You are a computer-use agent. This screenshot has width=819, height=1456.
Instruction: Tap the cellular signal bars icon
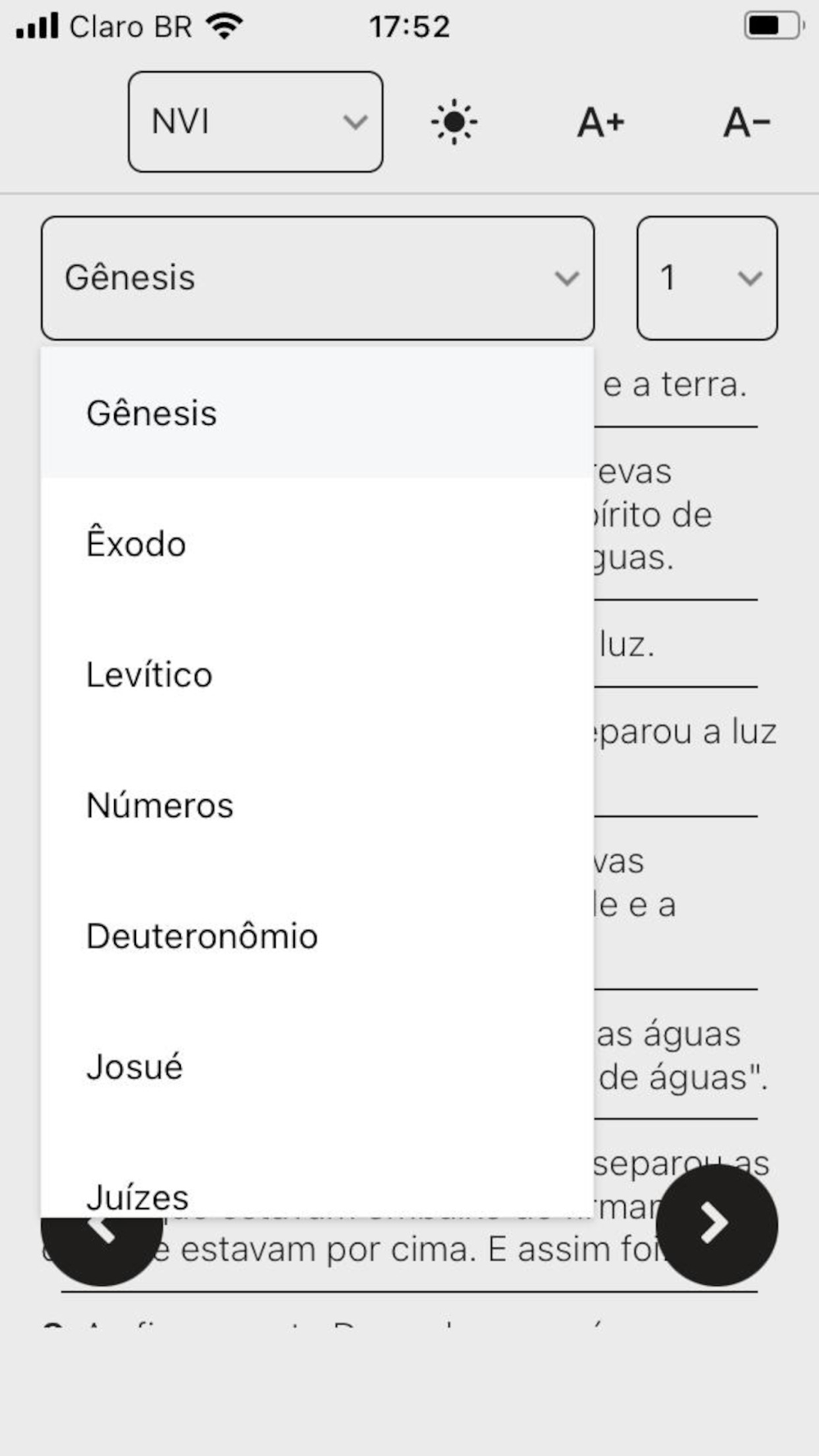click(x=37, y=26)
